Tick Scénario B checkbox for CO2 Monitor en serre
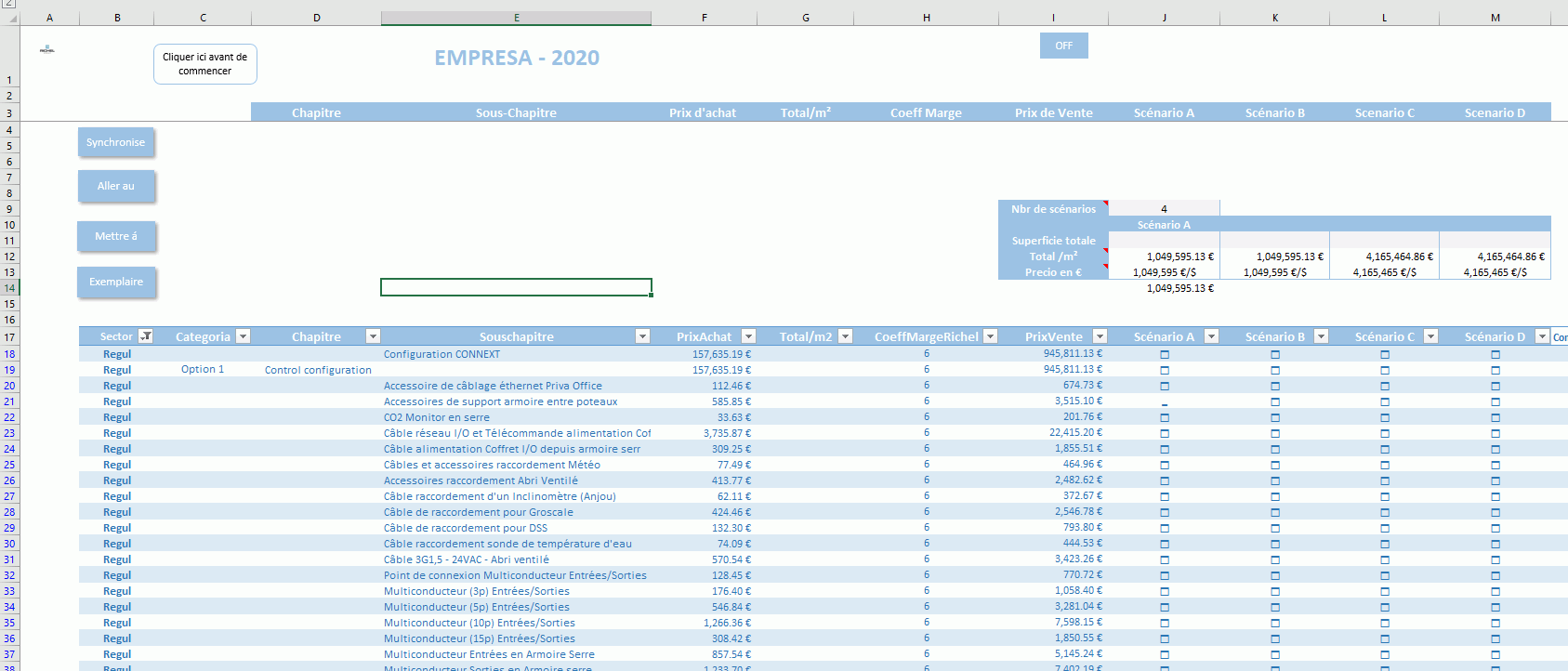Screen dimensions: 1568x671 1275,418
